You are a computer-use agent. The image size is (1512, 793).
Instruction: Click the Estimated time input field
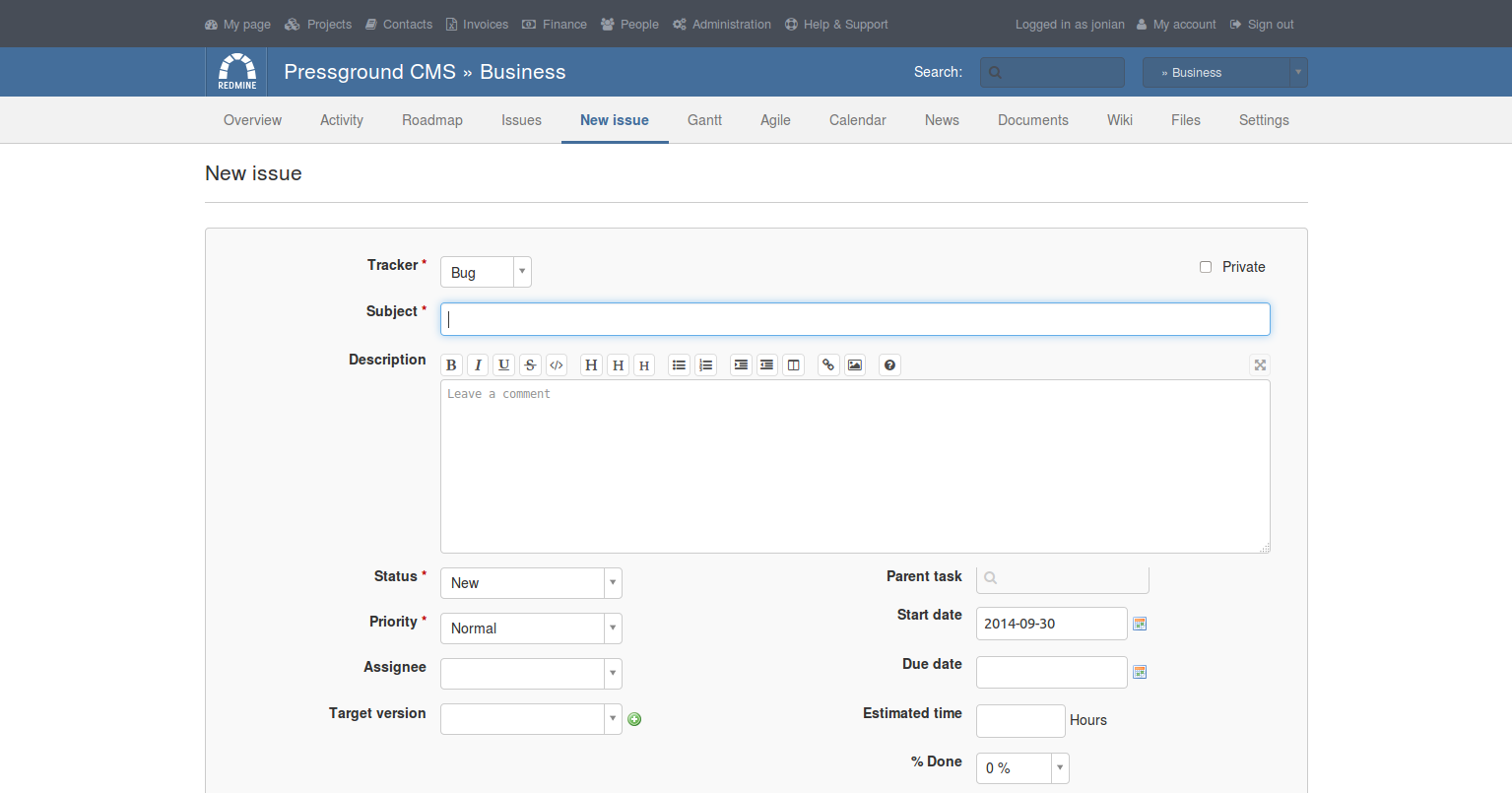1020,721
